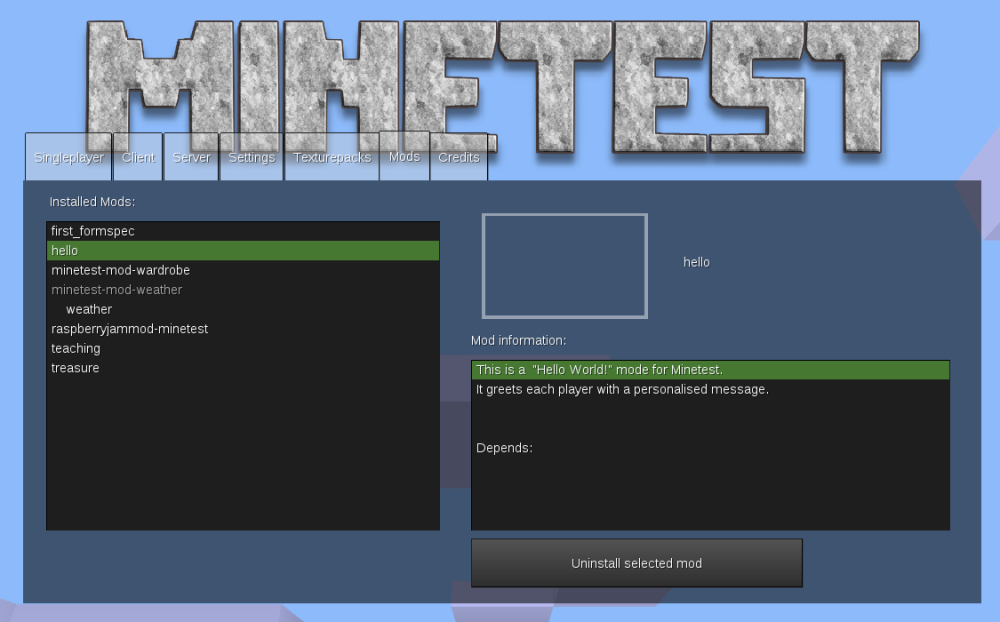Image resolution: width=1000 pixels, height=622 pixels.
Task: Select first_formspec in installed mods
Action: (x=243, y=231)
